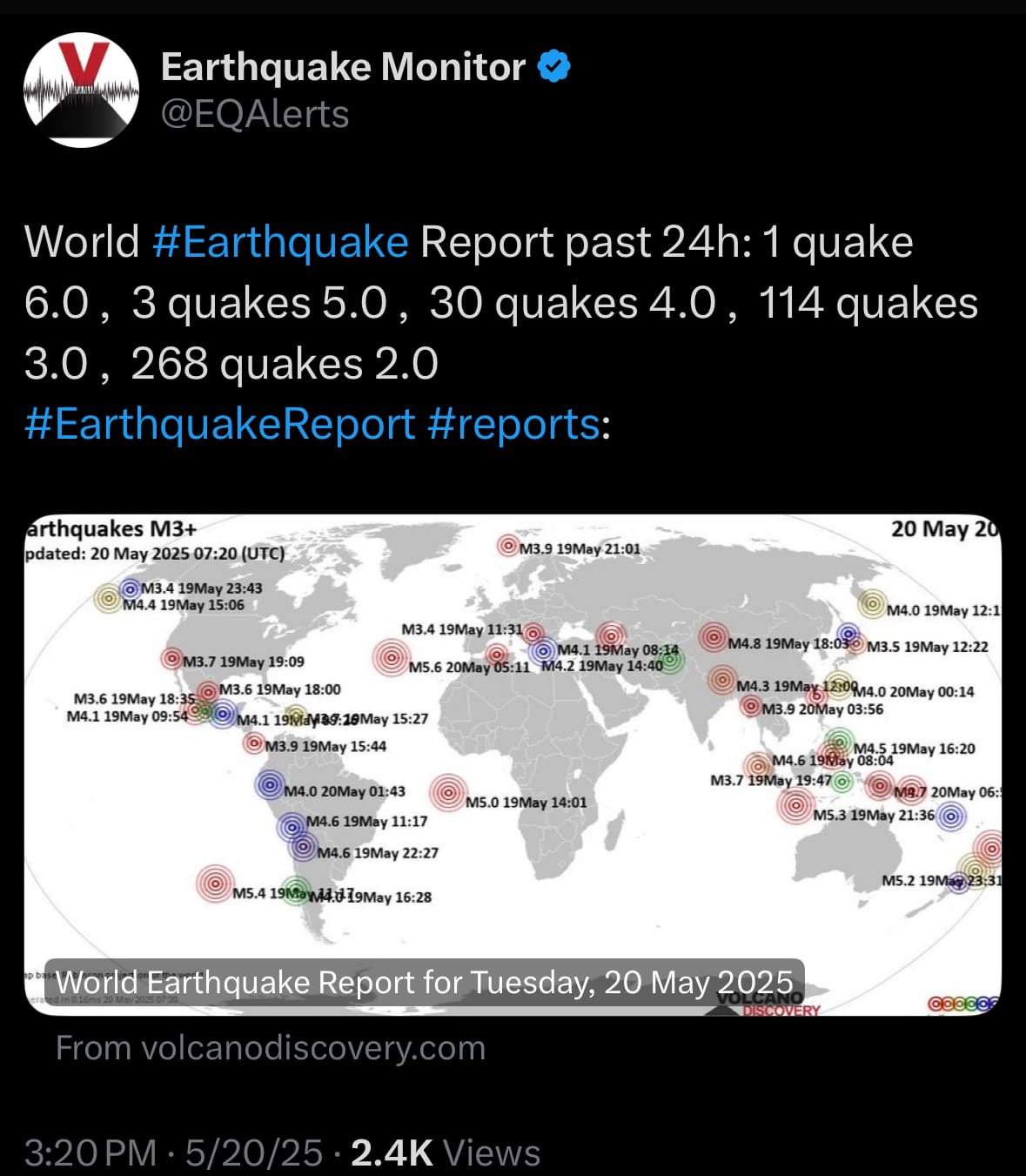
Task: Click the M5.0 19May 14:01 quake marker
Action: pos(448,792)
